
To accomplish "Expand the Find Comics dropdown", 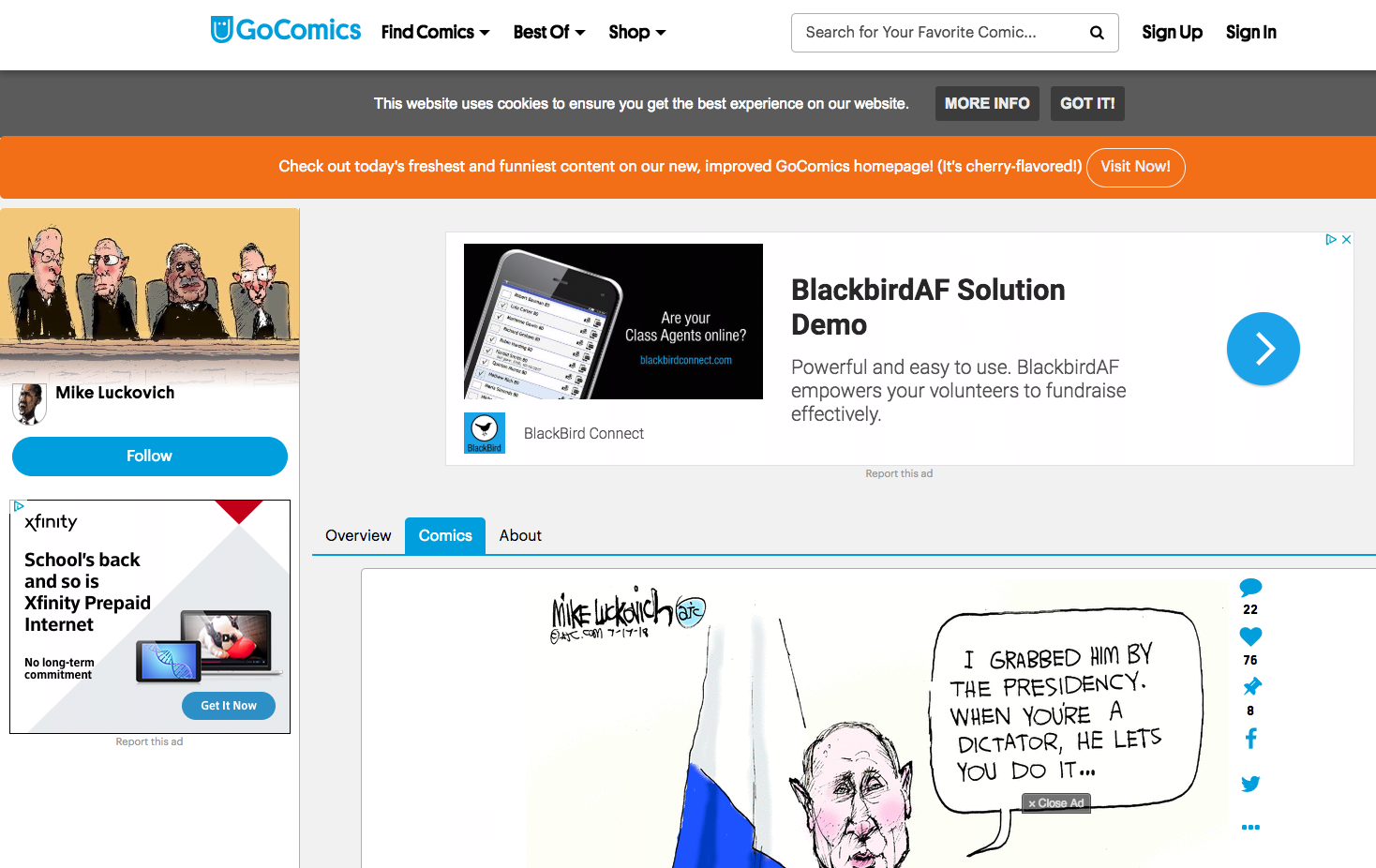I will [x=435, y=32].
